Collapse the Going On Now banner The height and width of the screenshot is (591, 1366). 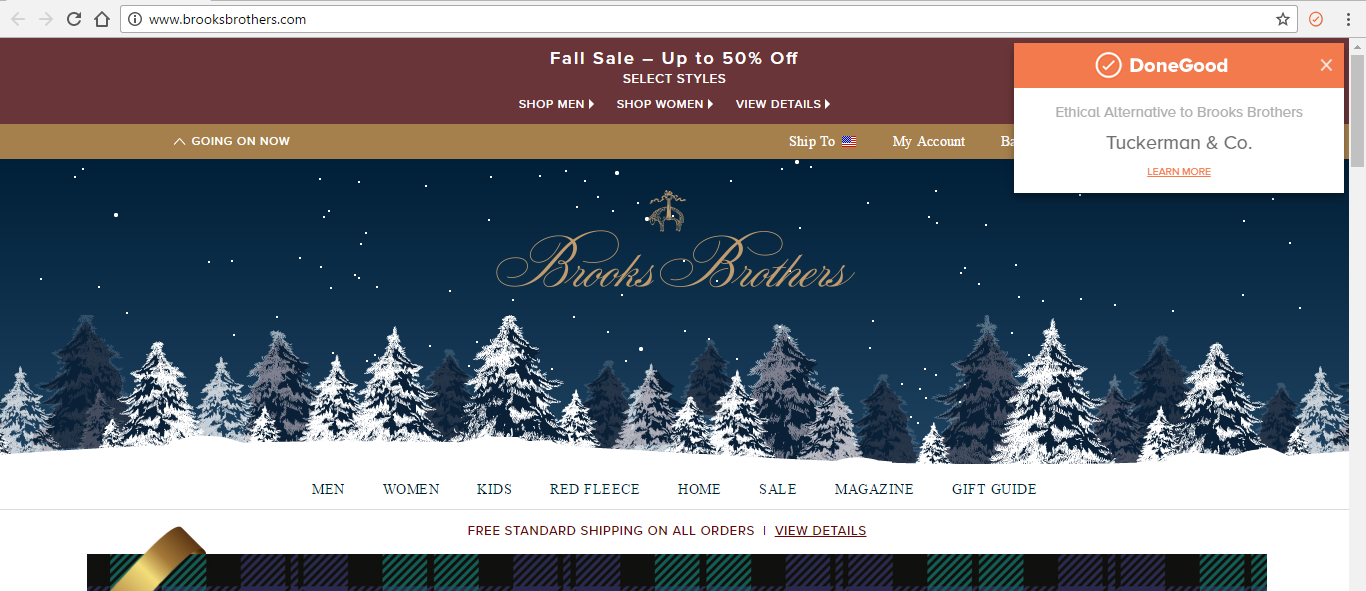[232, 141]
